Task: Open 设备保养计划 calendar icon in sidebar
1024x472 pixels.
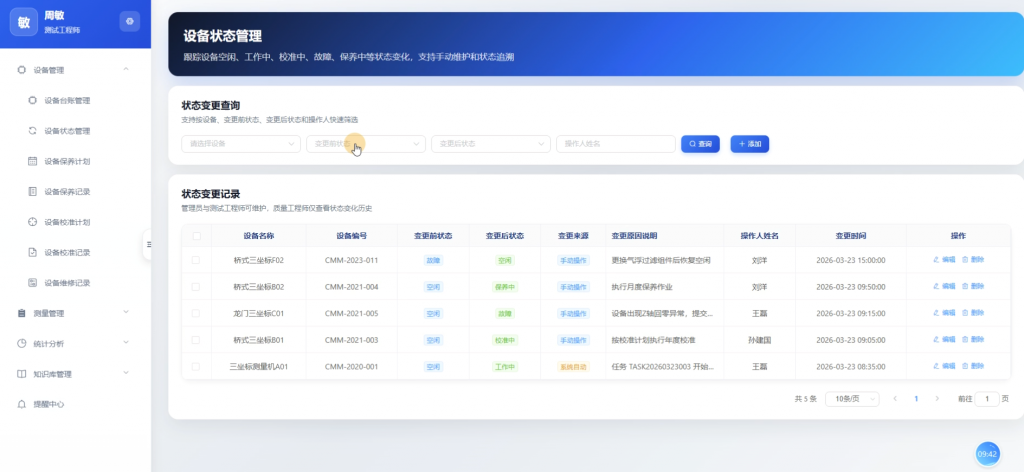Action: (x=33, y=161)
